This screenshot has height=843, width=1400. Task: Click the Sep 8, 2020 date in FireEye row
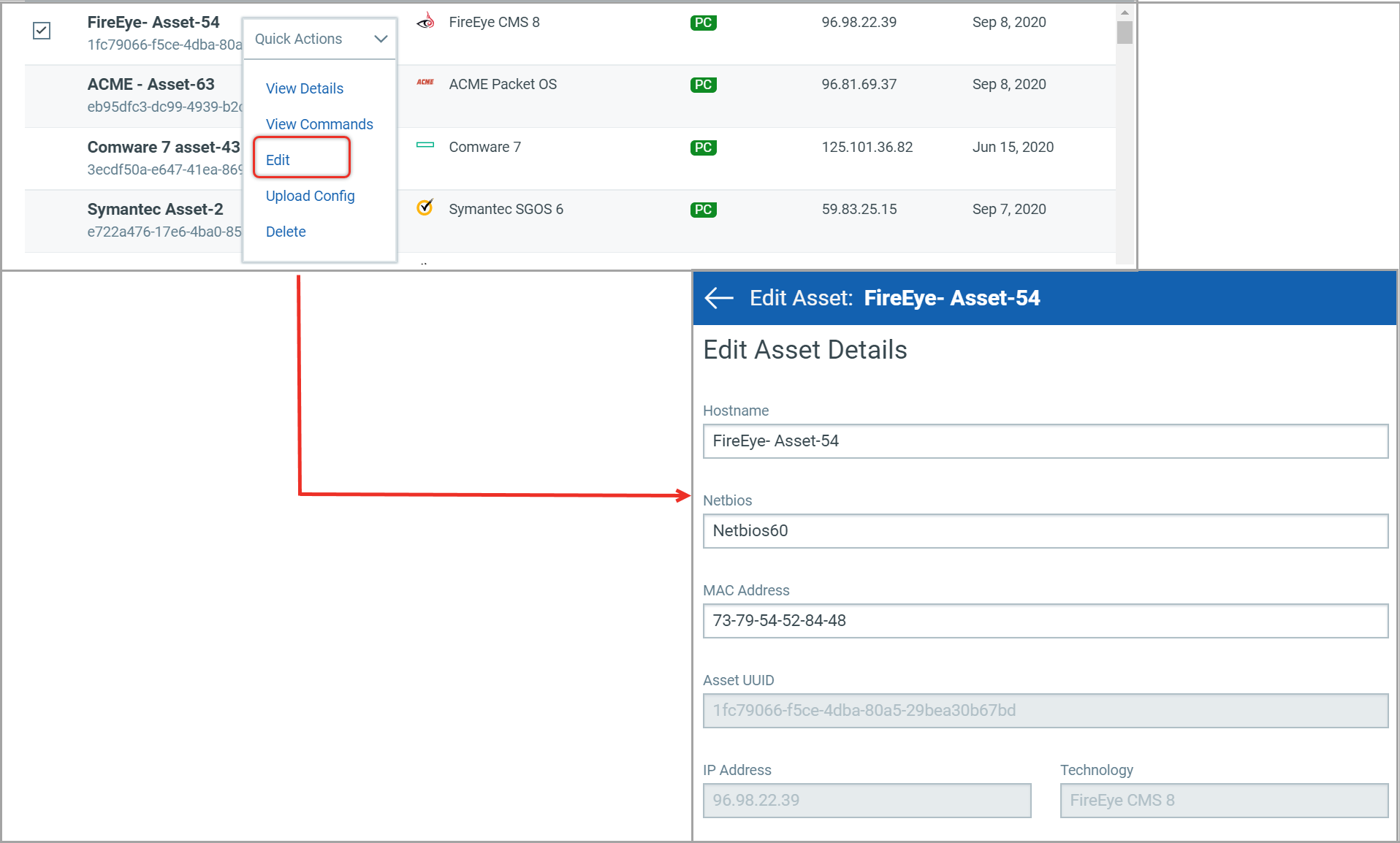[x=1009, y=22]
